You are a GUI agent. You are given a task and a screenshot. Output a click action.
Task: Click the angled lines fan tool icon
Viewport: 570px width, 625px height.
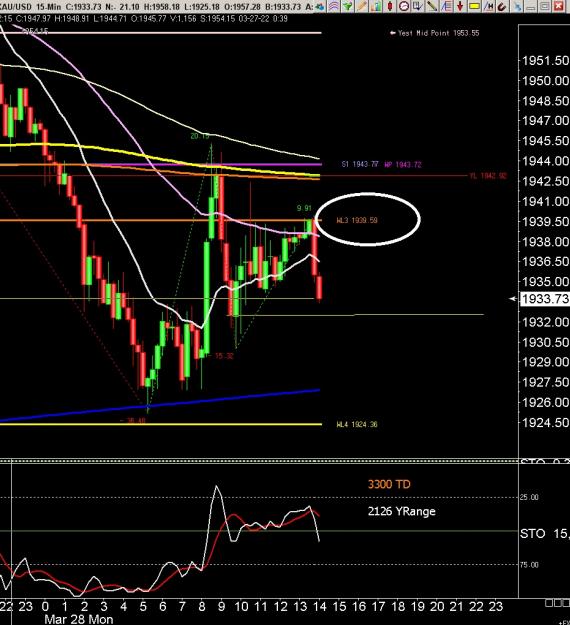click(446, 6)
